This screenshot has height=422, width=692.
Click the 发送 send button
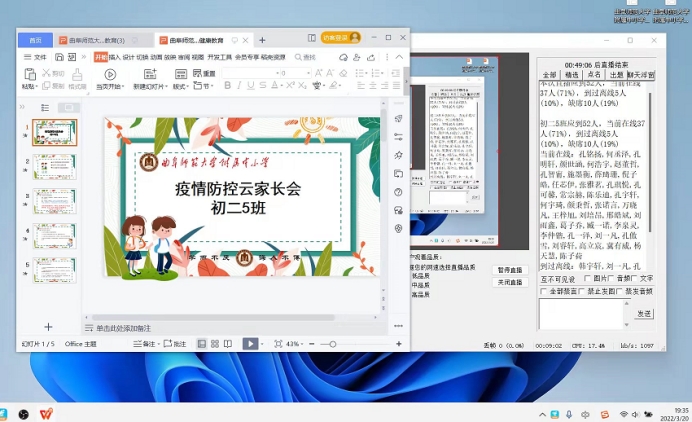click(644, 313)
